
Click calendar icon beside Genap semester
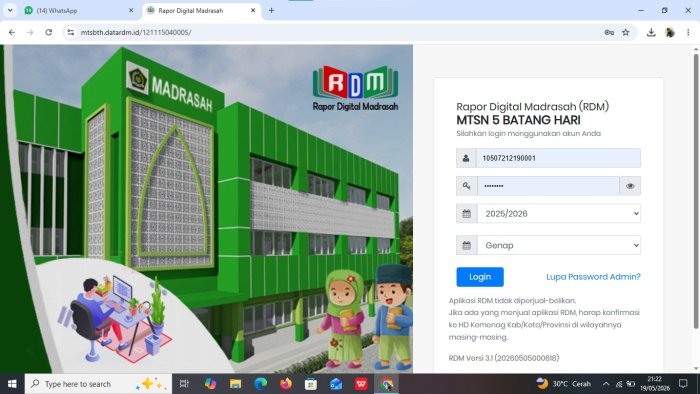click(x=467, y=245)
